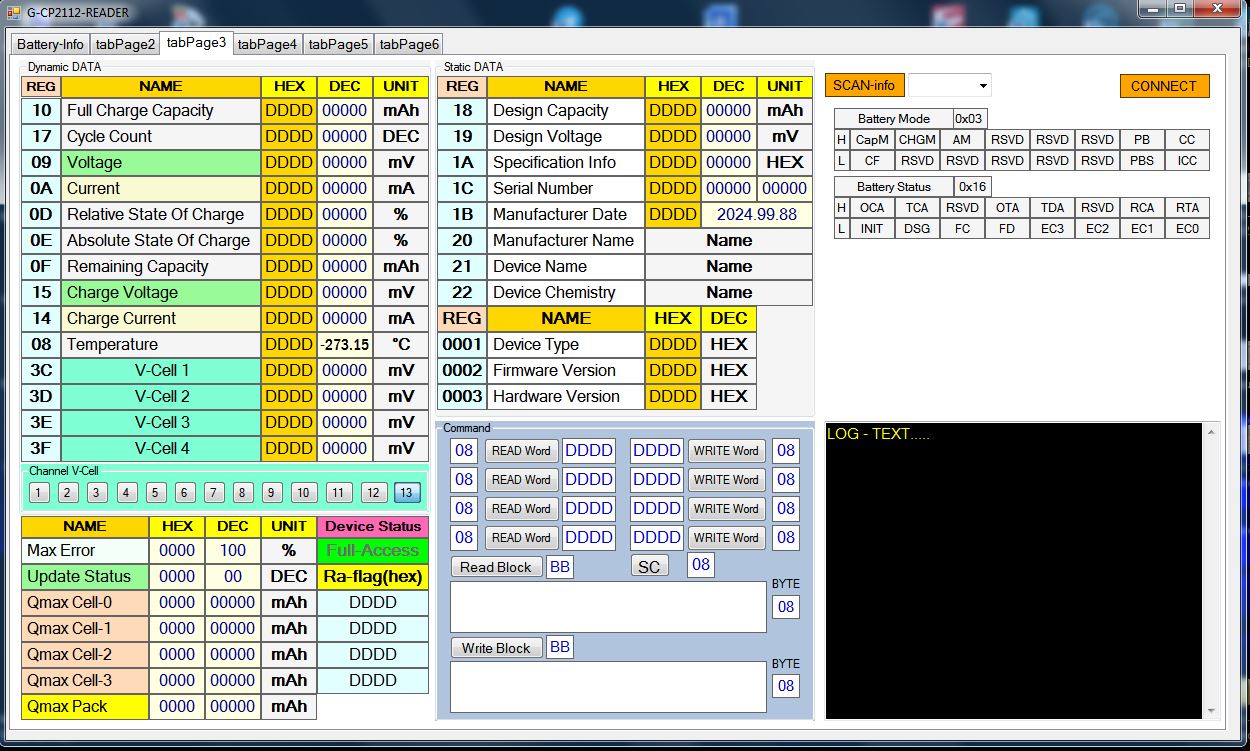Click the Write Block BYTE count field
The width and height of the screenshot is (1250, 751).
click(x=786, y=686)
